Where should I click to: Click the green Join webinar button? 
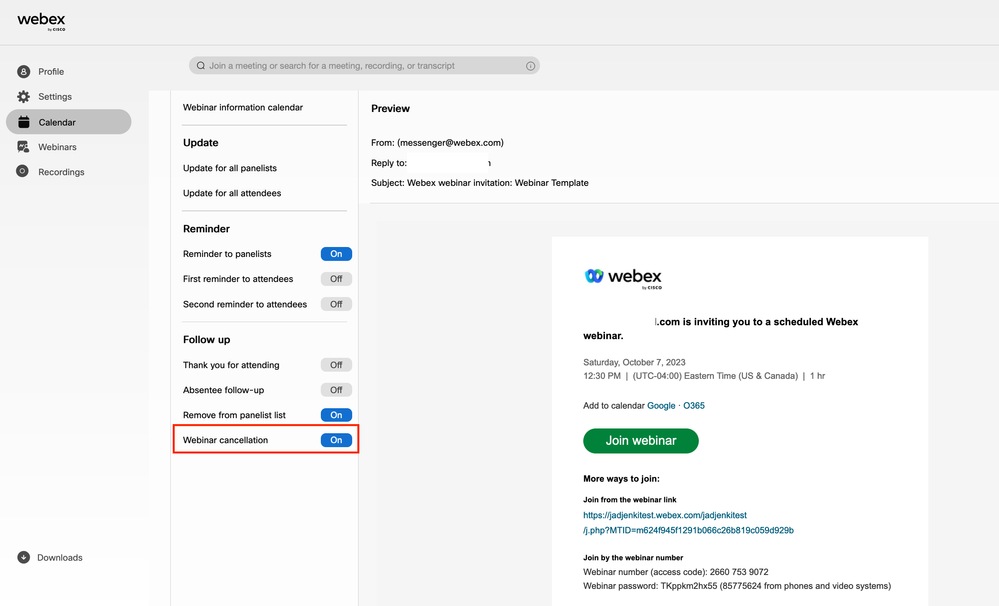point(640,440)
